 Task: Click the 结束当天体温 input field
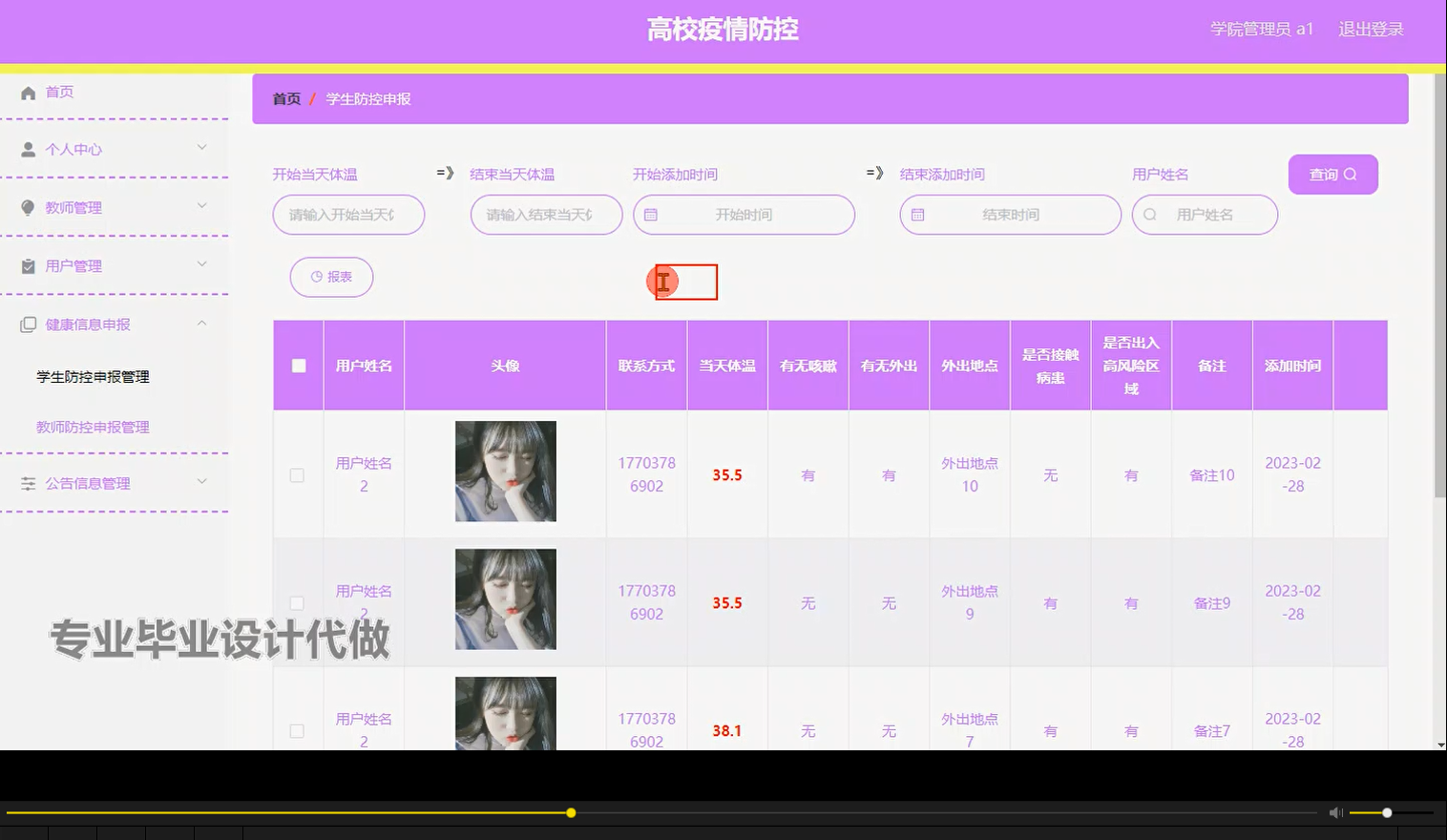pyautogui.click(x=546, y=215)
